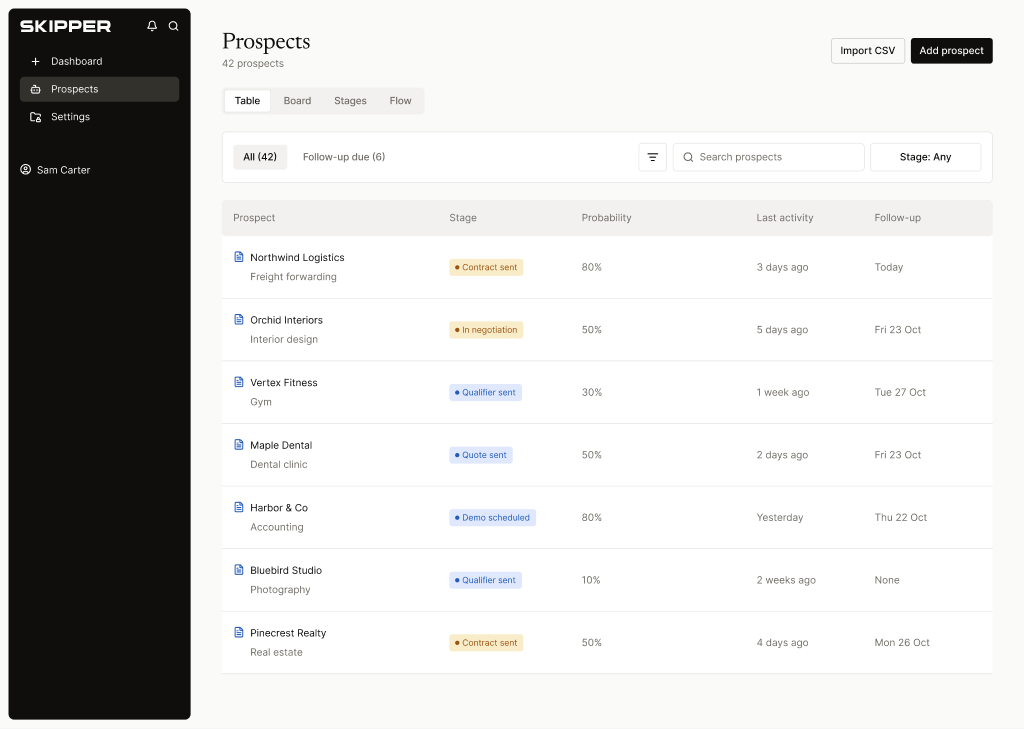
Task: Open the notifications bell icon
Action: [152, 26]
